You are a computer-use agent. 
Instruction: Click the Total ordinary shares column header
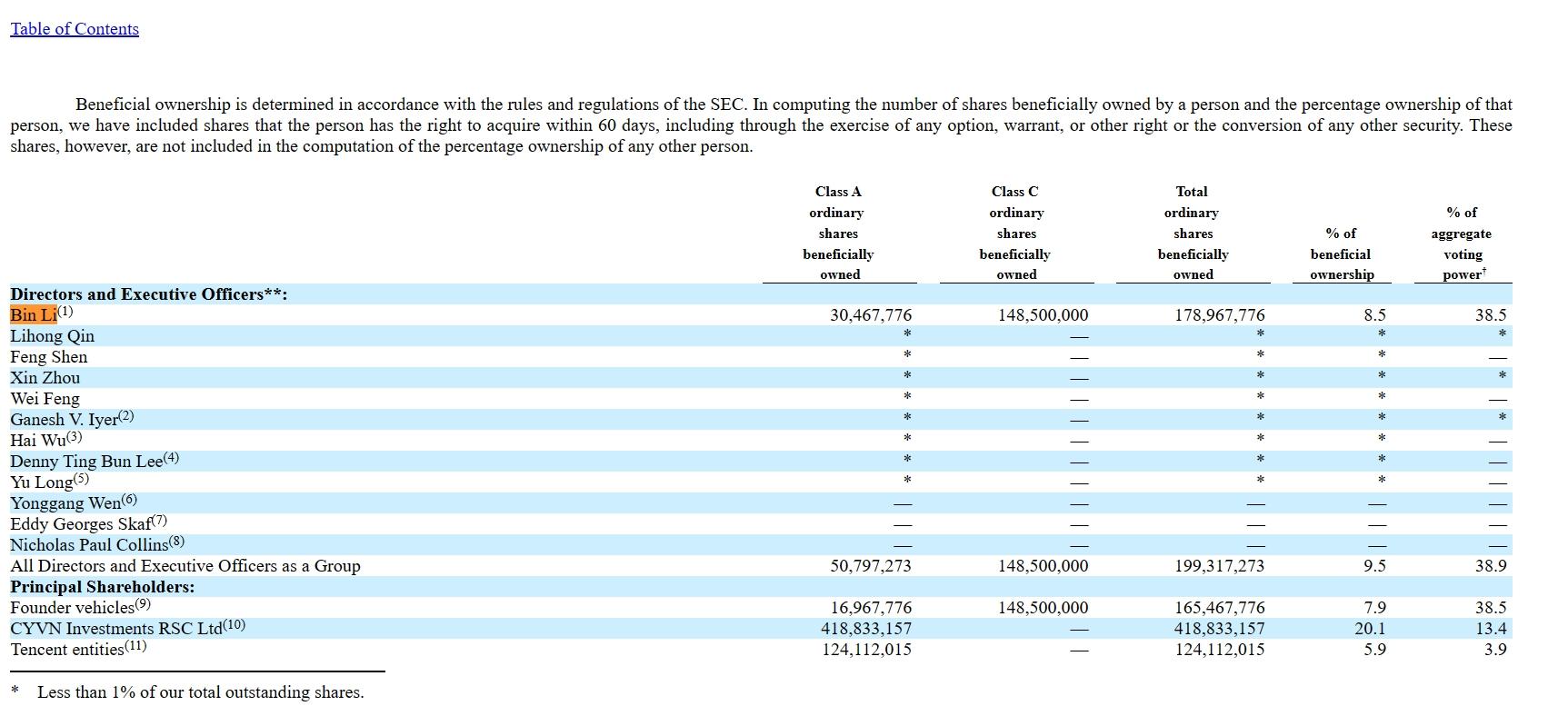point(1193,233)
